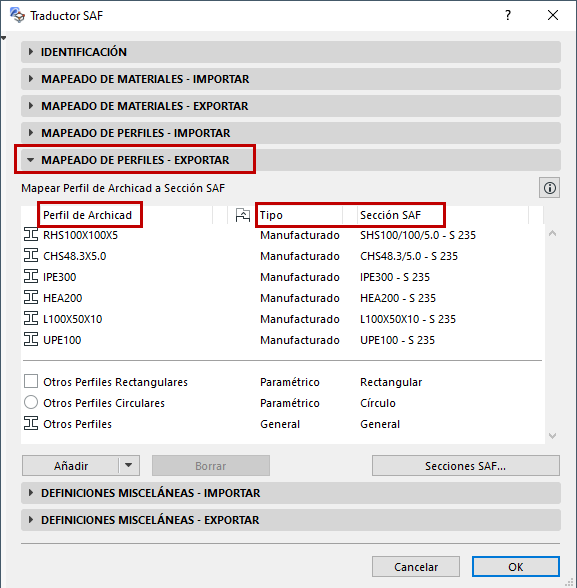Click the Círculo SAF section cell
Screen dimensions: 577x588
click(x=378, y=403)
